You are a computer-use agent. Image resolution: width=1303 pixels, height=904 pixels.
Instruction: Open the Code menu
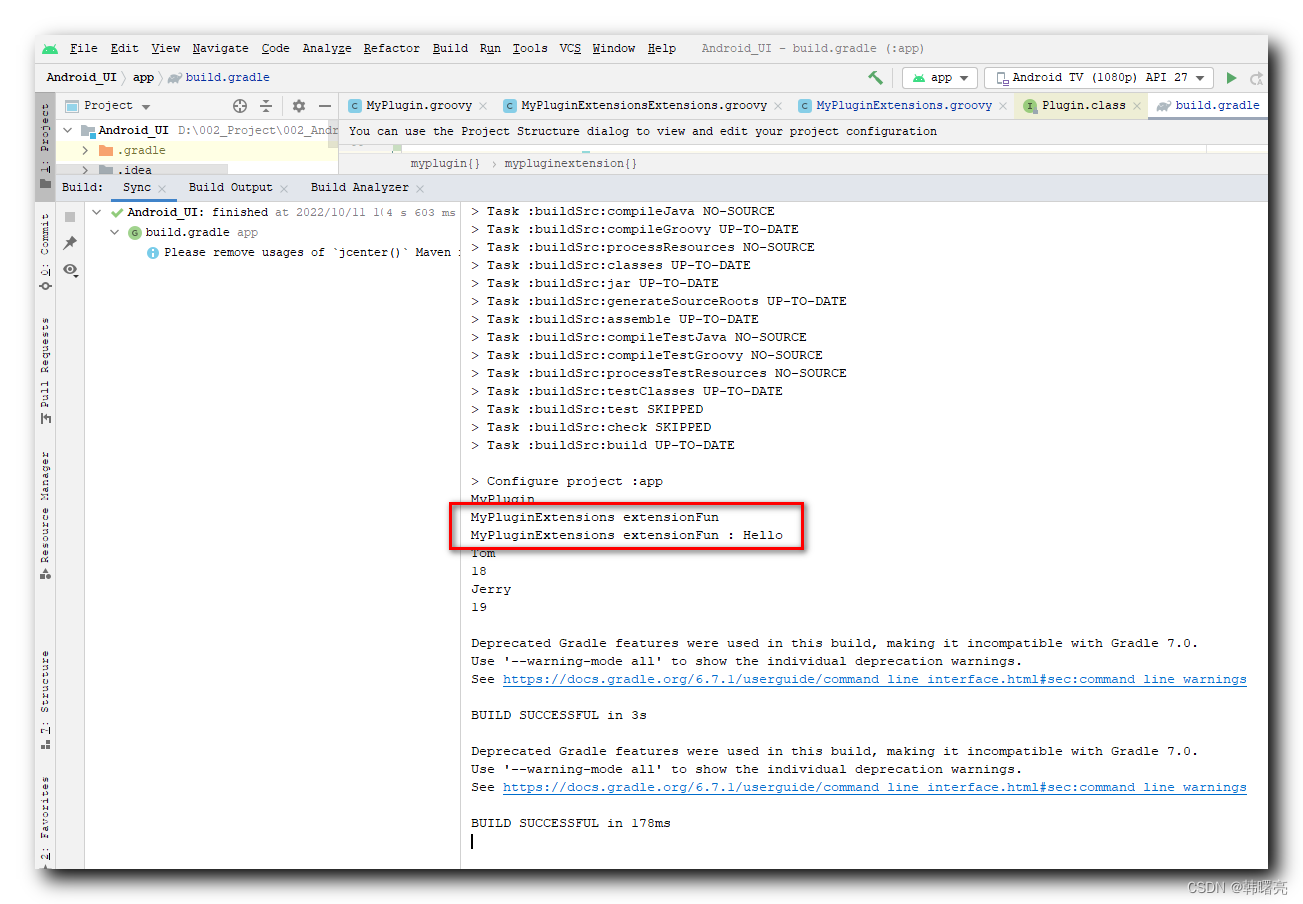275,48
